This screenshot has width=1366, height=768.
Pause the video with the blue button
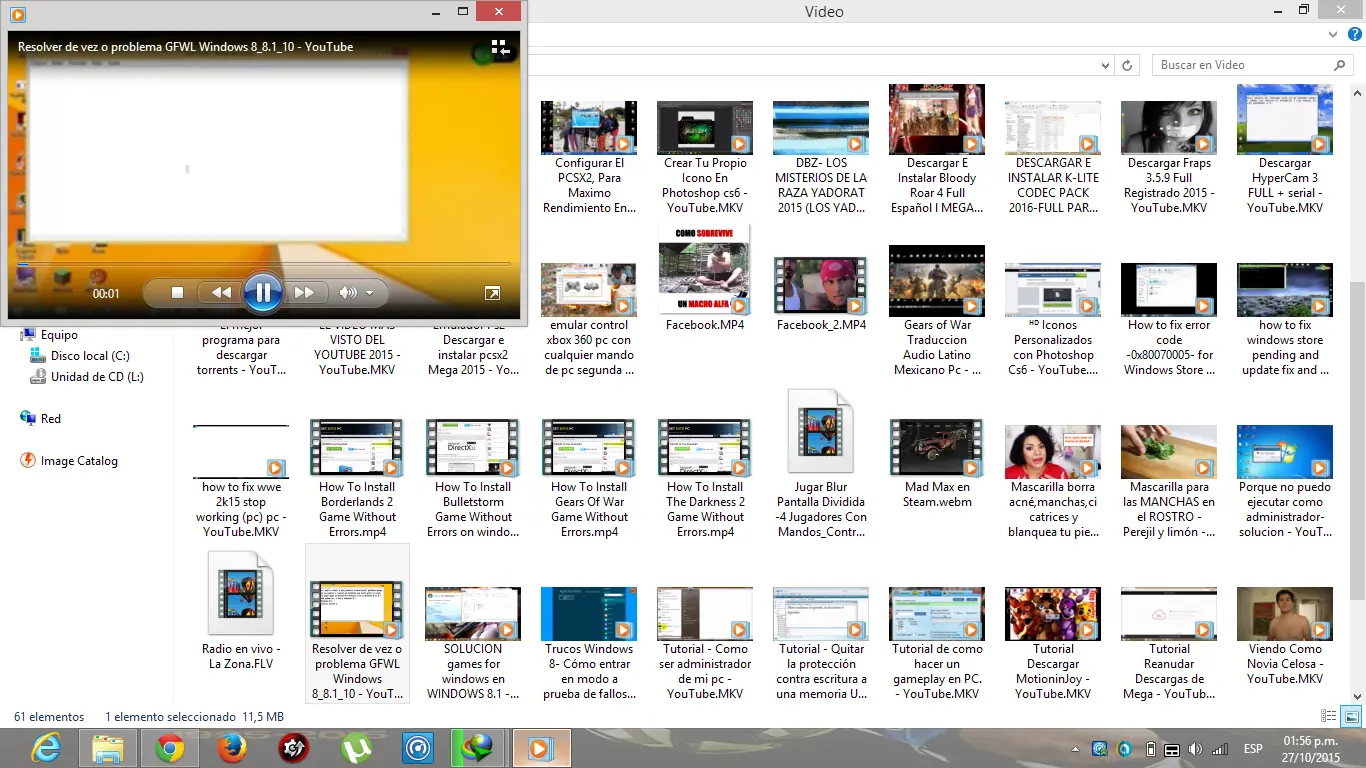(x=262, y=293)
